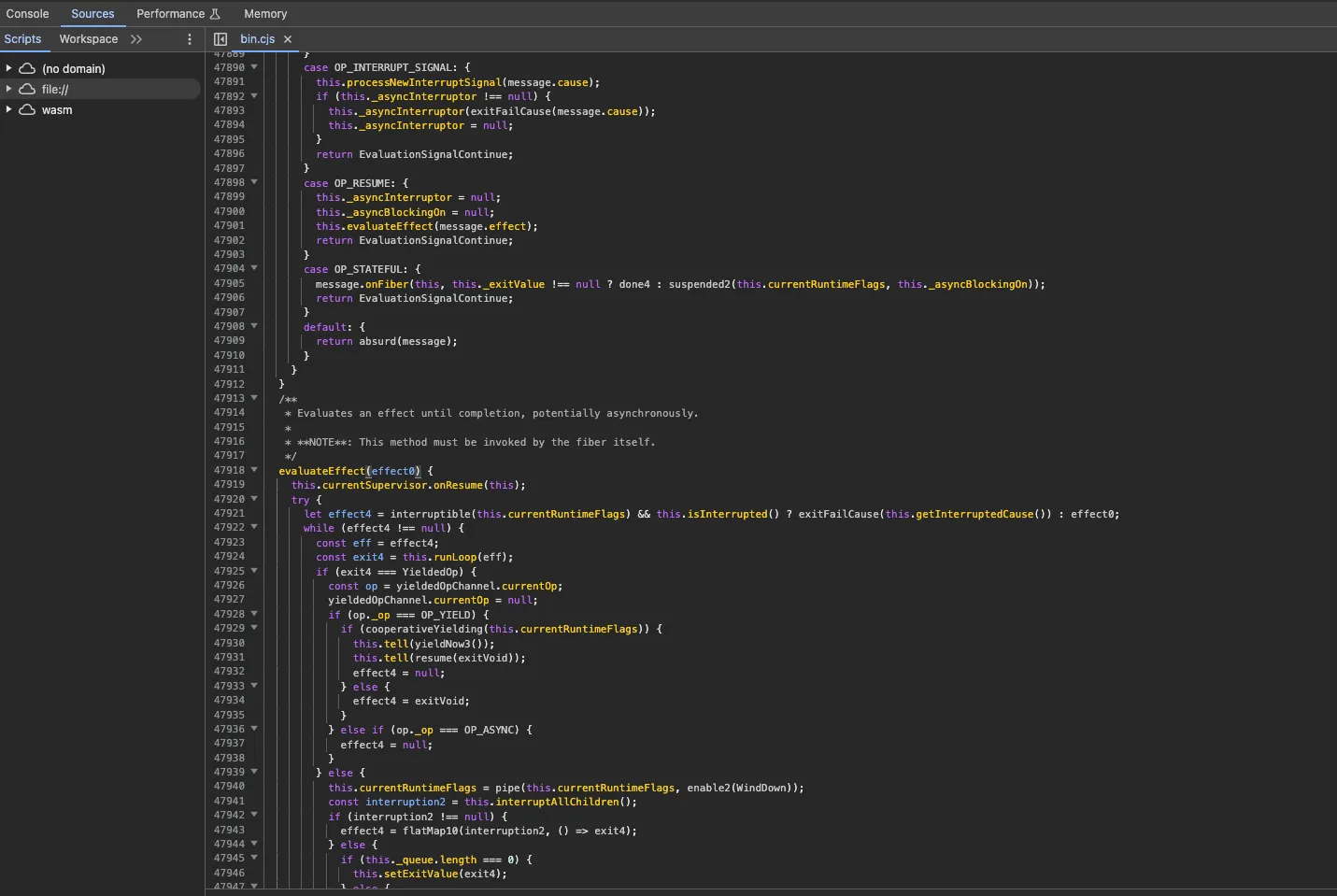This screenshot has height=896, width=1337.
Task: Close the bin.cjs editor tab
Action: [288, 39]
